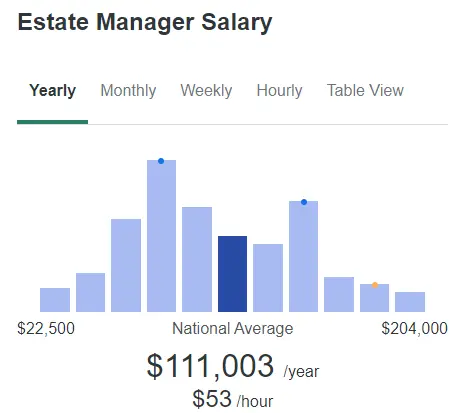Click the bar just left of the dark bar

point(197,259)
